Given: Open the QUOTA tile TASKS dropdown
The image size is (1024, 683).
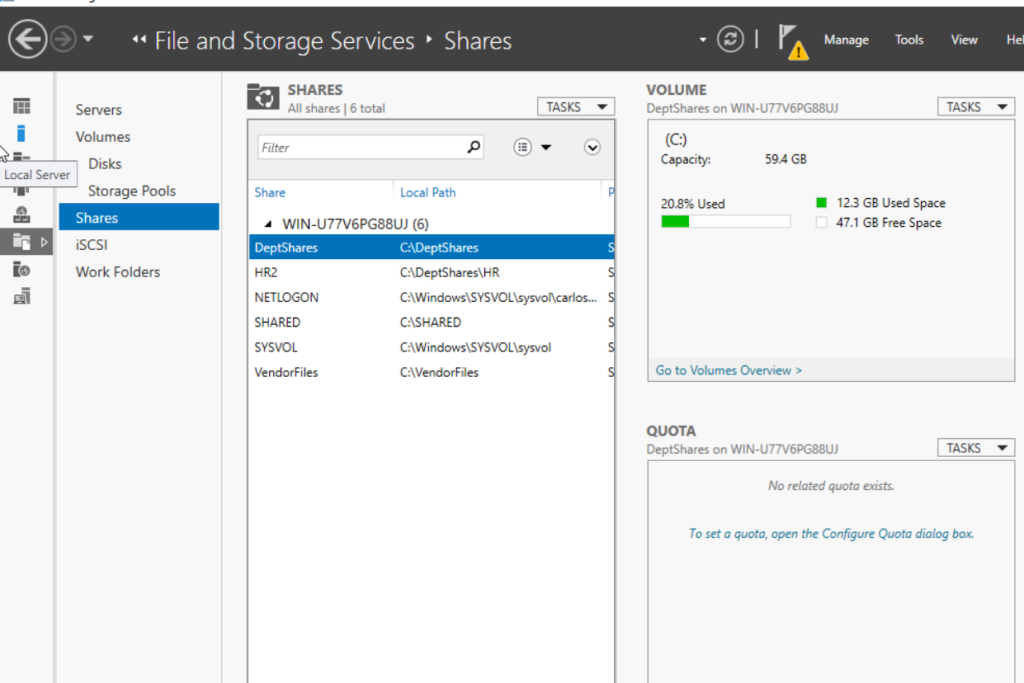Looking at the screenshot, I should coord(975,448).
